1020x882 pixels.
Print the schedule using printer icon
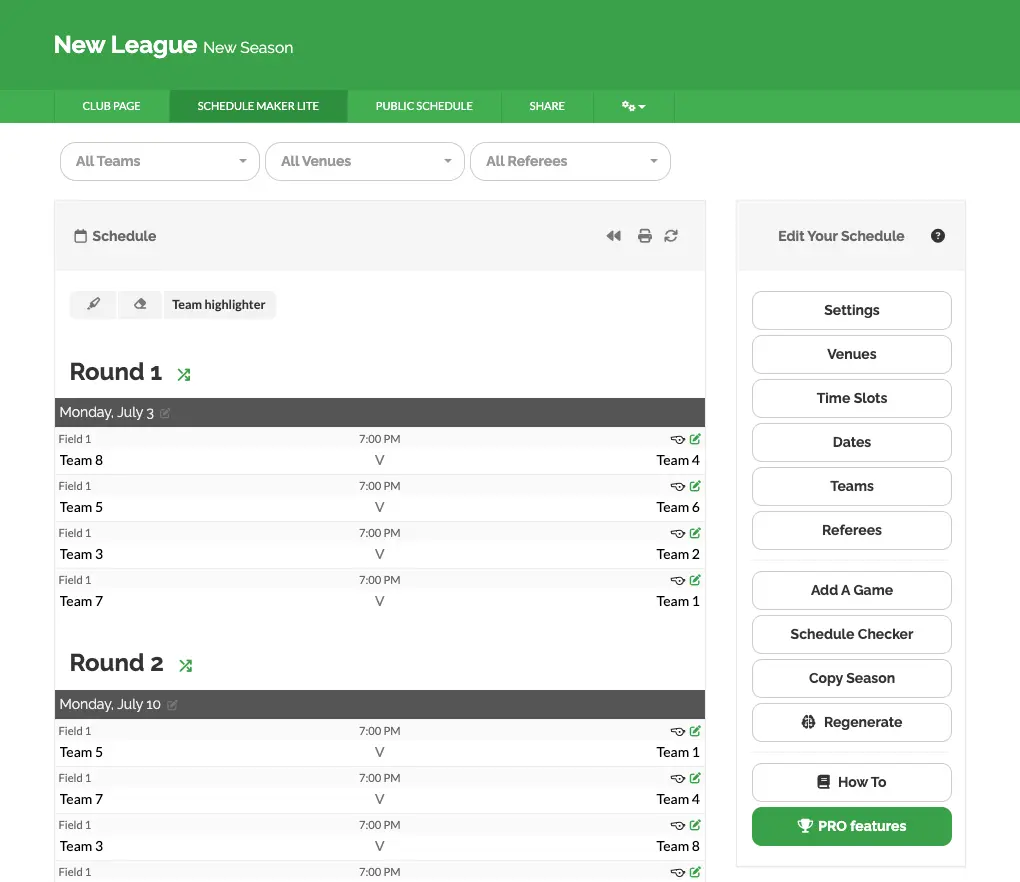645,236
